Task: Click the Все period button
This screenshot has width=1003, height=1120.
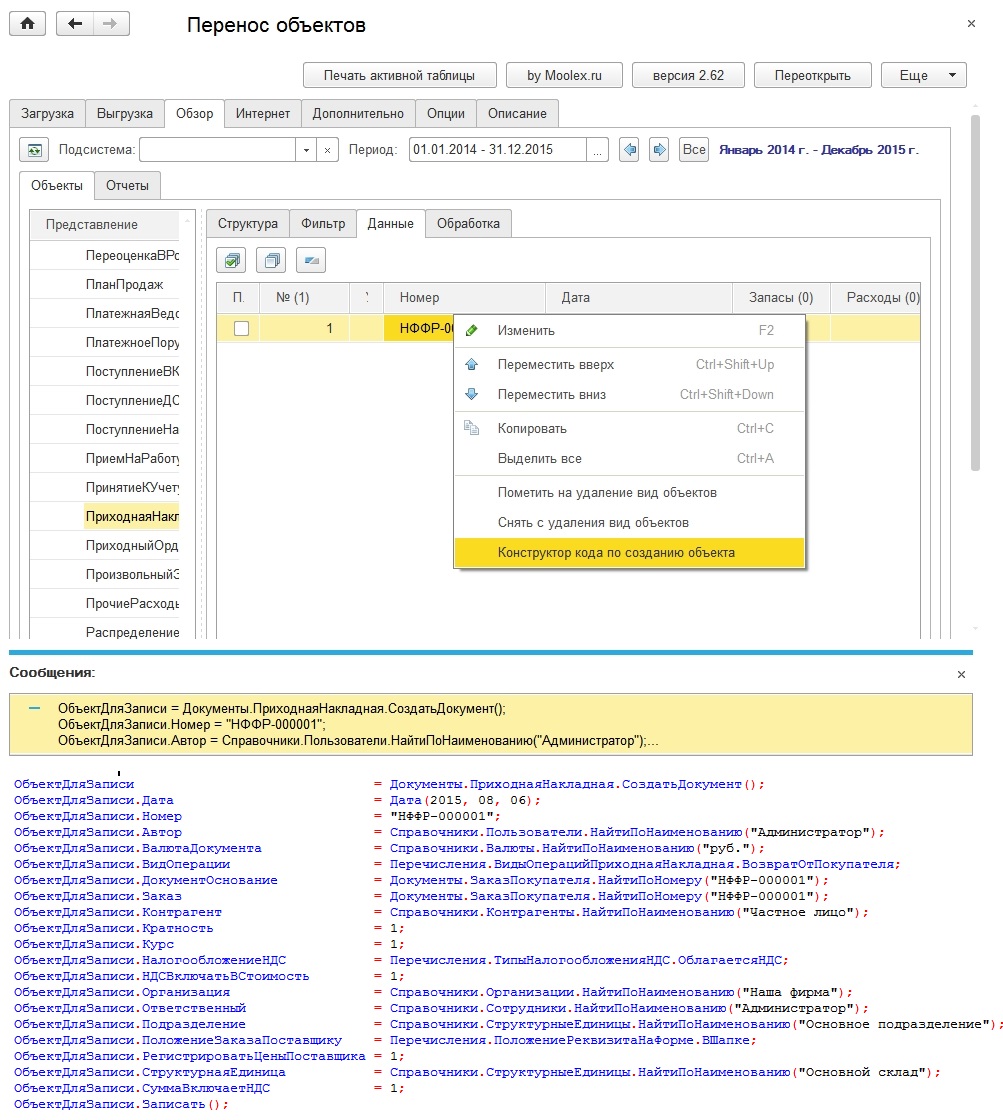Action: tap(694, 150)
